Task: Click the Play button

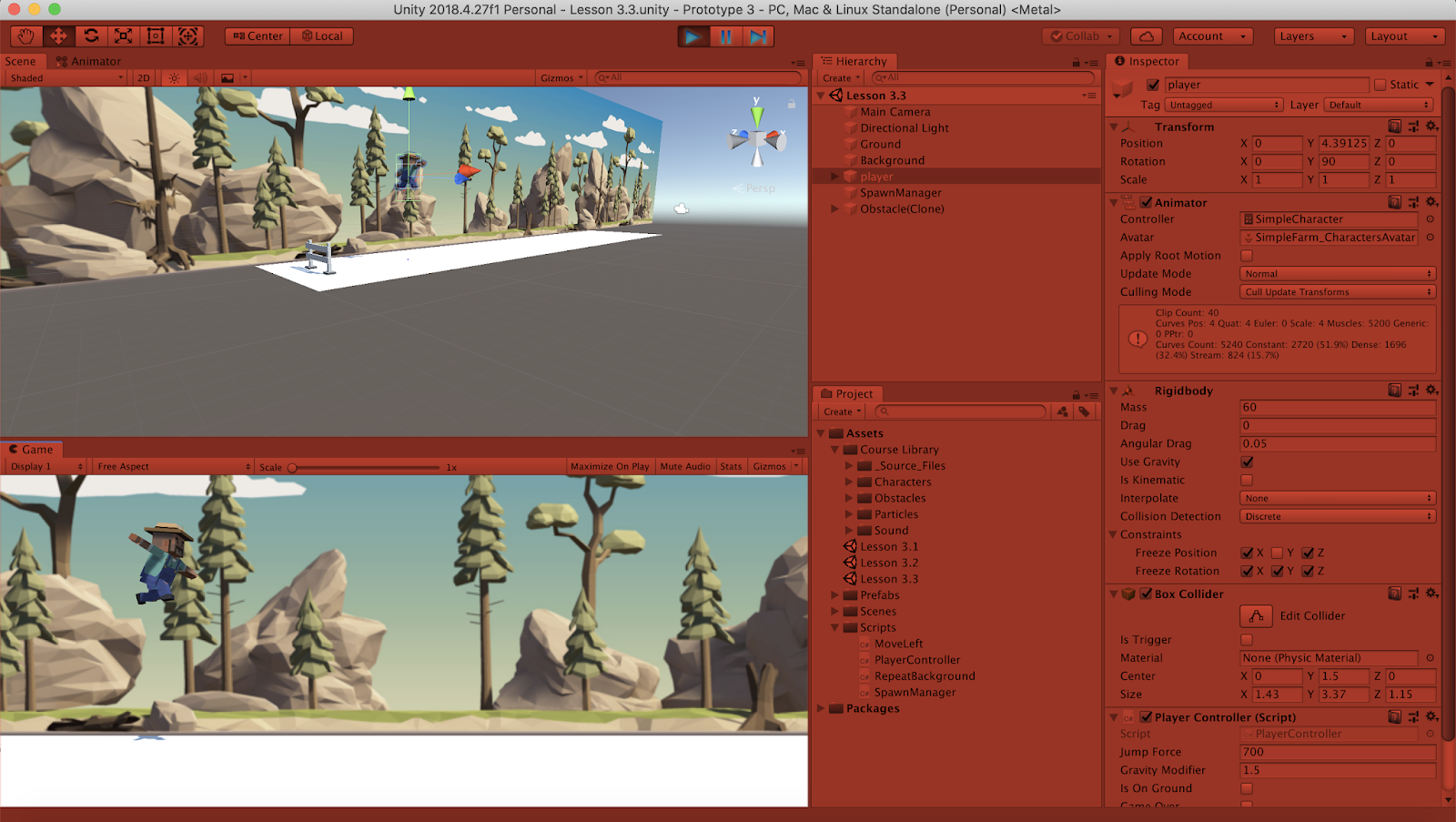Action: pyautogui.click(x=693, y=36)
